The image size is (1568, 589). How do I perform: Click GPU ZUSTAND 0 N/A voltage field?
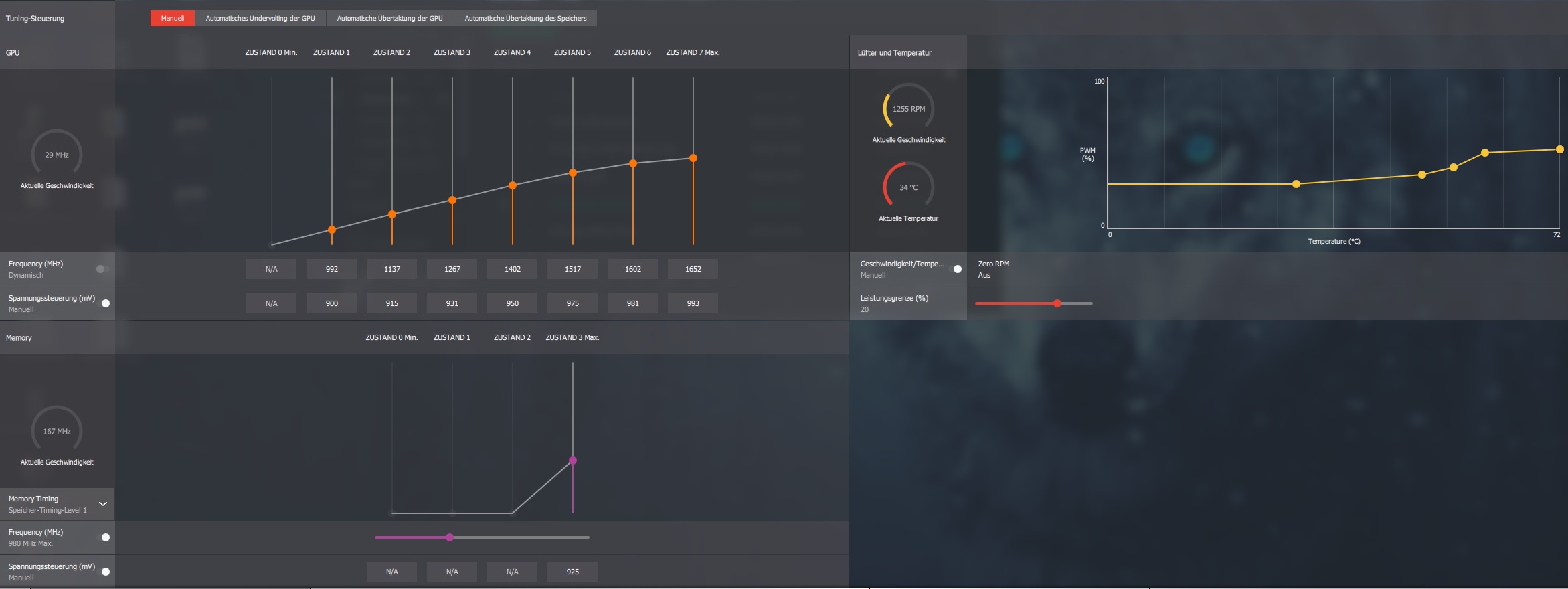coord(271,303)
